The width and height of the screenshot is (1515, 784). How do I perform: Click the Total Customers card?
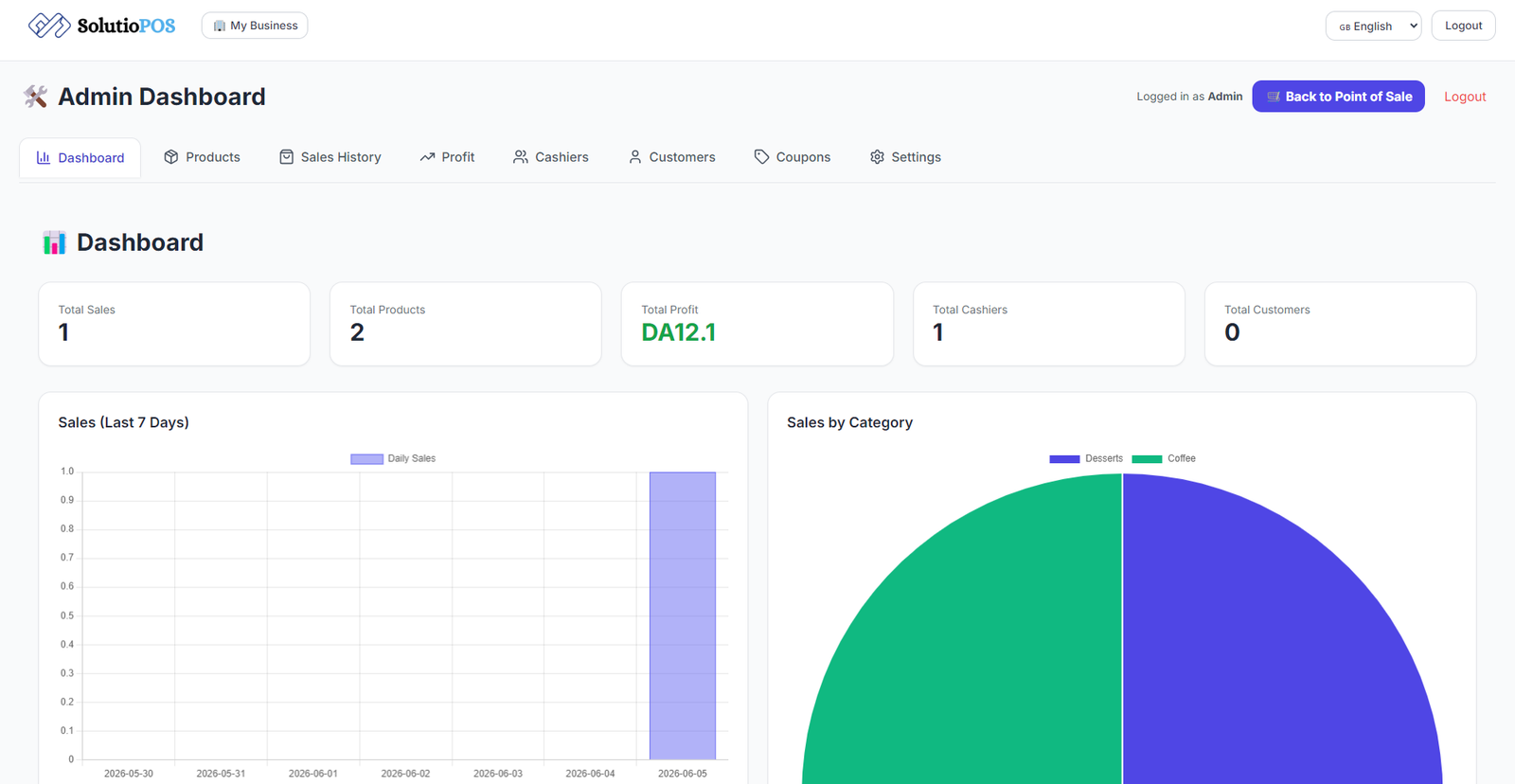click(1341, 324)
